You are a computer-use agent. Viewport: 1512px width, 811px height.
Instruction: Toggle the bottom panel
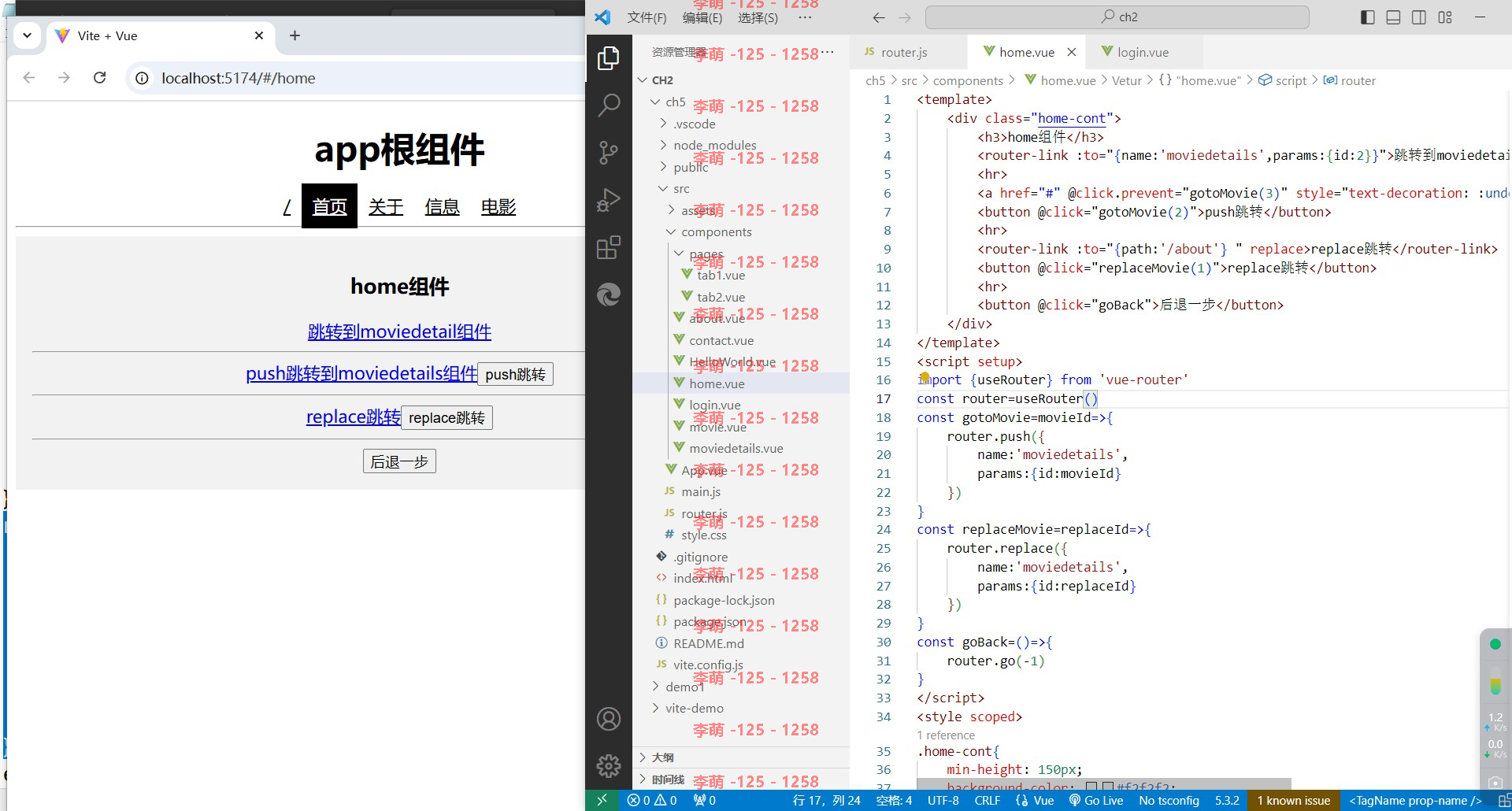click(x=1393, y=17)
